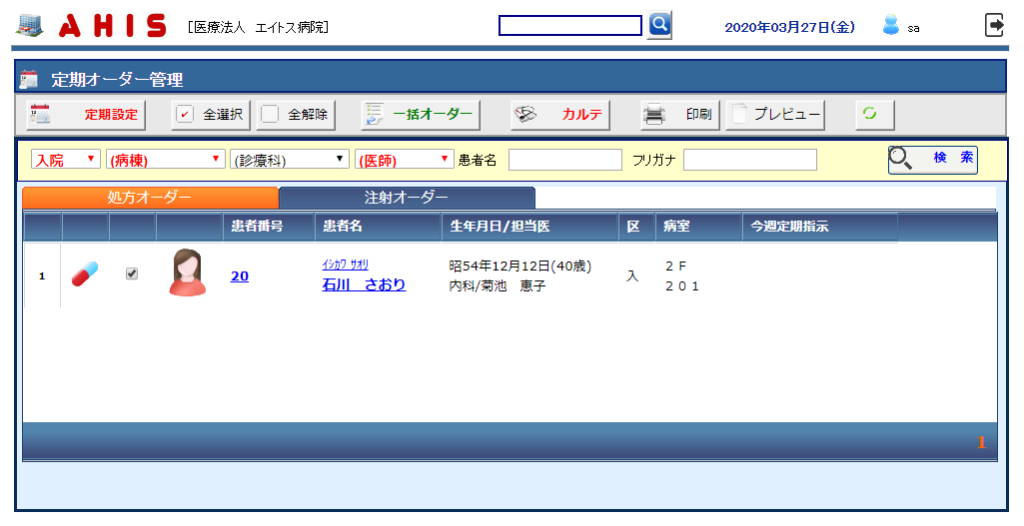The width and height of the screenshot is (1024, 526).
Task: Open the (病棟) ward dropdown
Action: pyautogui.click(x=166, y=160)
